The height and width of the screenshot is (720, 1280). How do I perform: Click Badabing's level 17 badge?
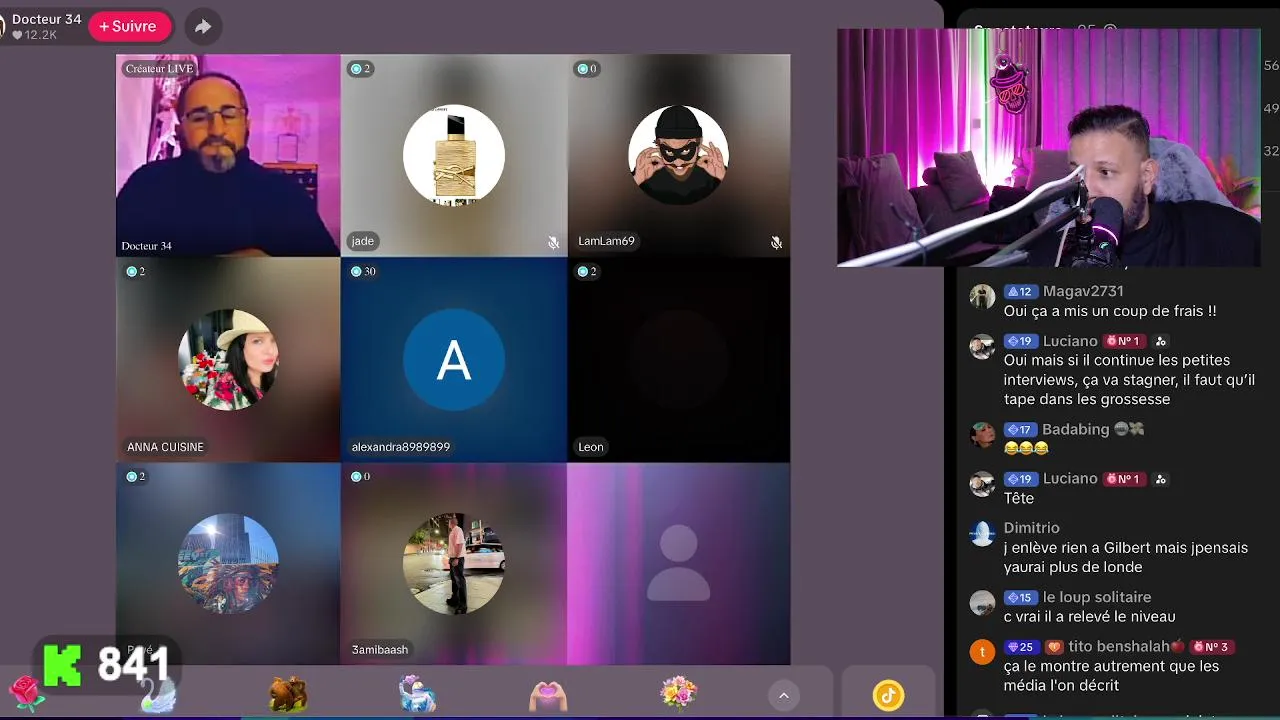coord(1020,430)
